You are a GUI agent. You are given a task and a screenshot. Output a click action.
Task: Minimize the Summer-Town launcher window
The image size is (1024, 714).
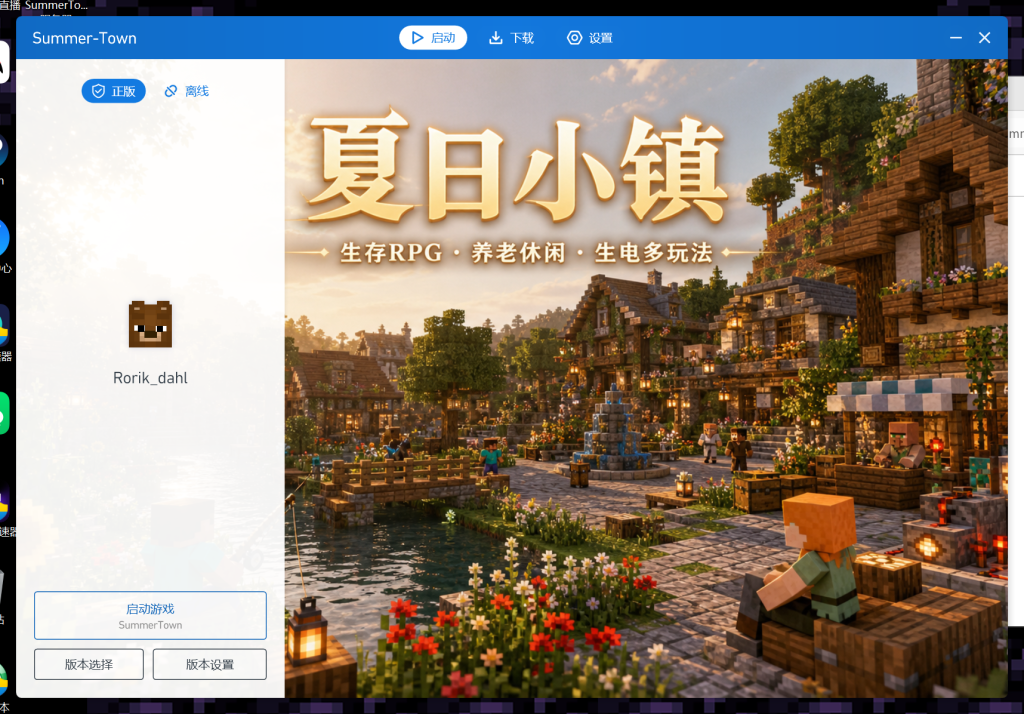pyautogui.click(x=955, y=38)
